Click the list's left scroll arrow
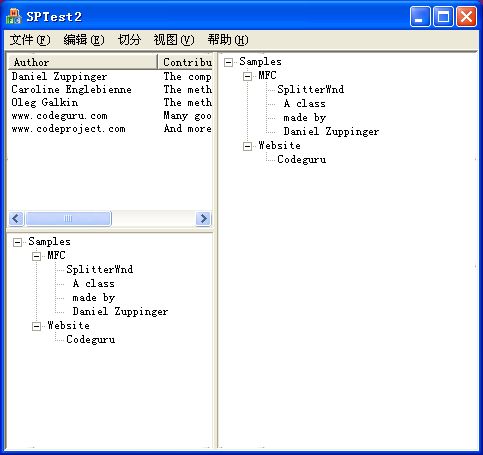Viewport: 483px width, 455px height. (16, 219)
